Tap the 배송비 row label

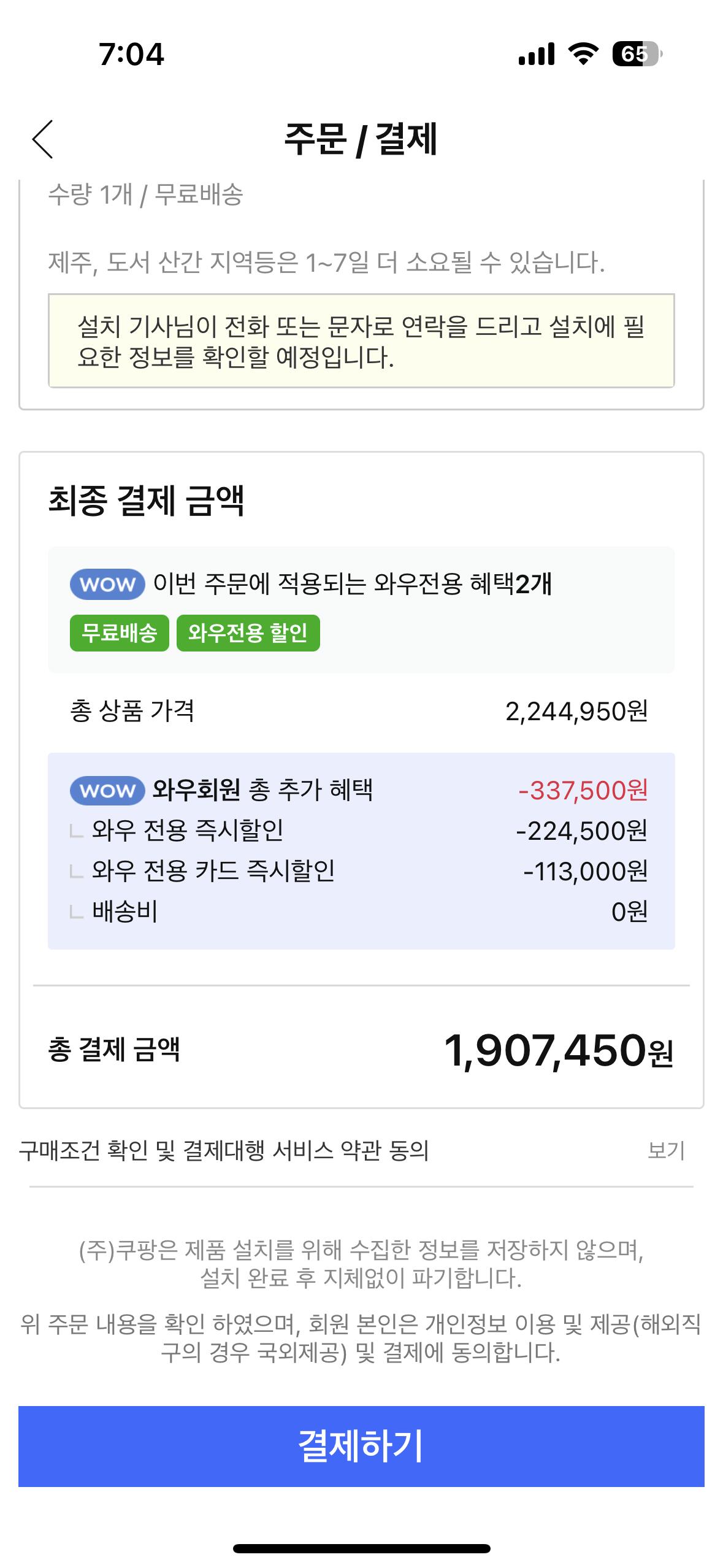click(x=125, y=912)
